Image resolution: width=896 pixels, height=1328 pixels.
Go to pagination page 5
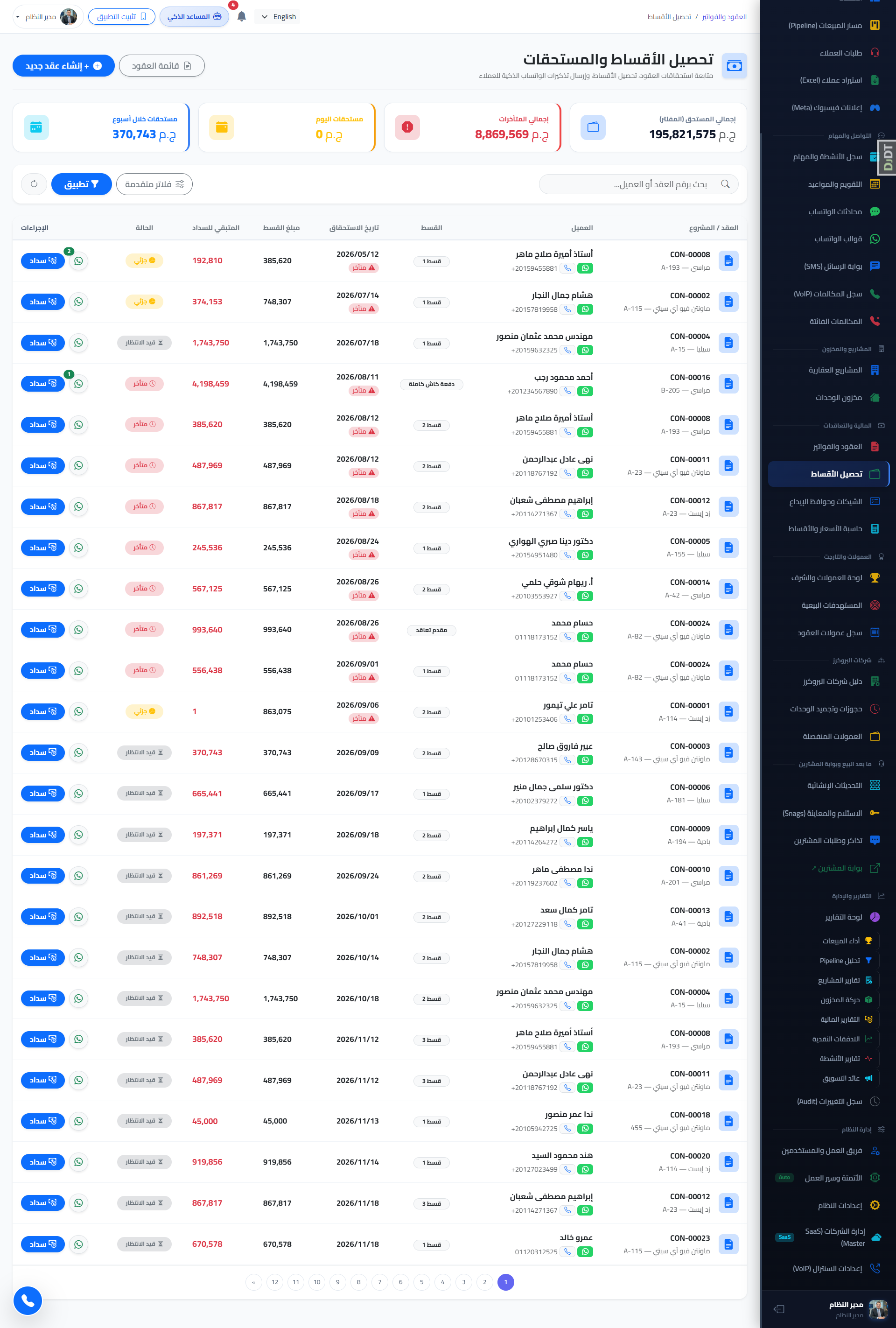coord(422,1282)
